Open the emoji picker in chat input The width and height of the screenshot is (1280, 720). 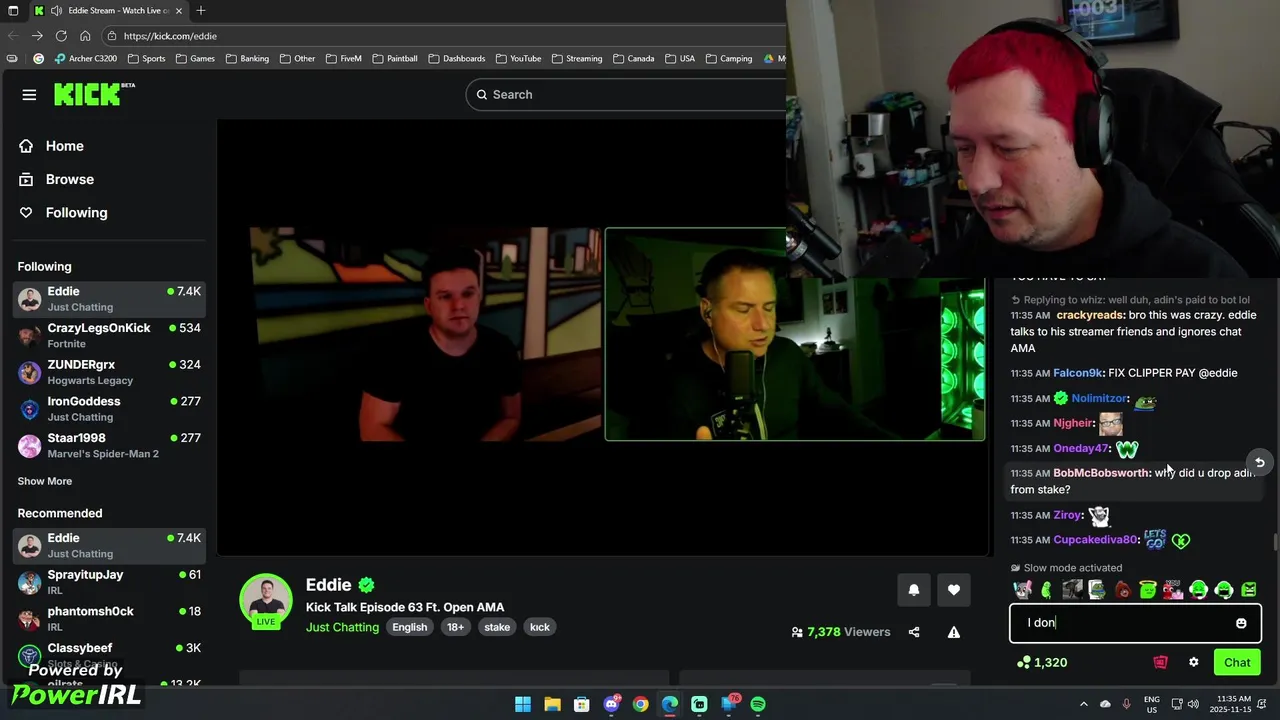point(1241,623)
